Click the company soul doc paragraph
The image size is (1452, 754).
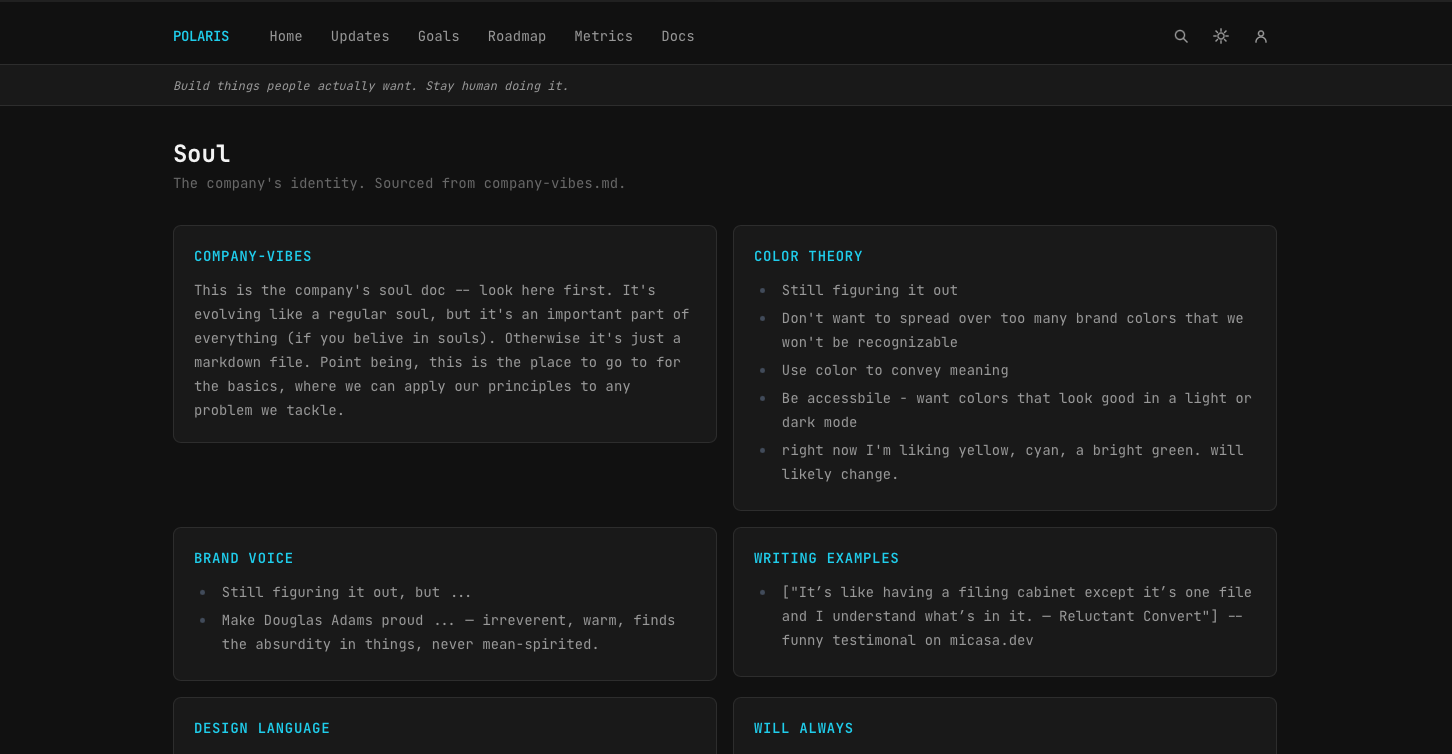pos(442,350)
